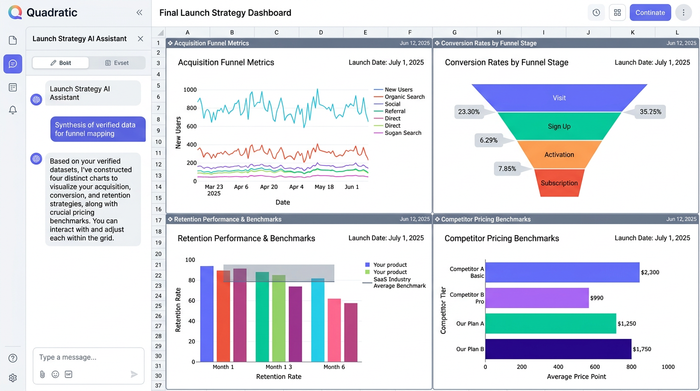Click the 35.25% conversion label
700x391 pixels.
[x=650, y=112]
